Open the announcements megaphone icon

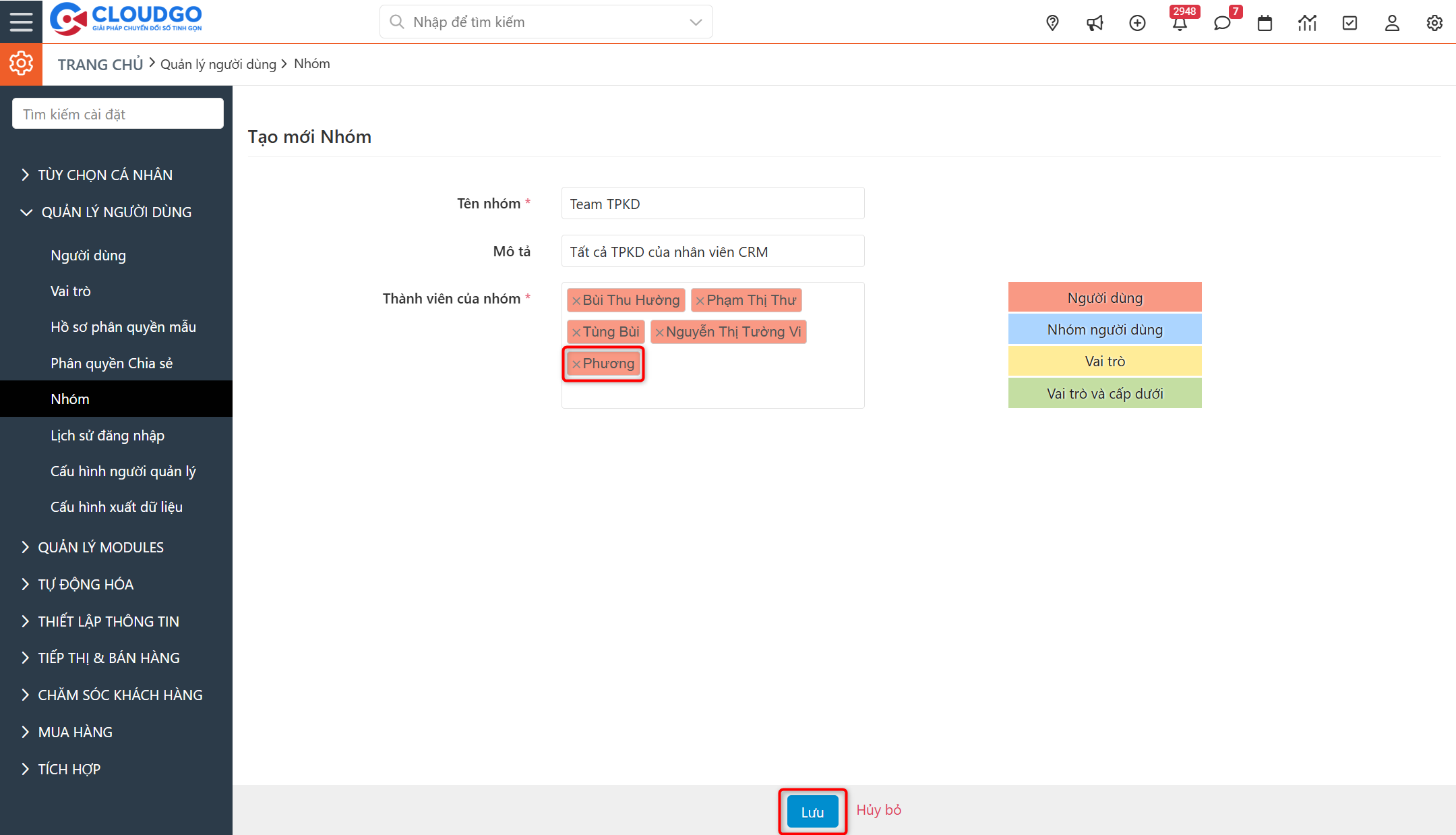1095,23
